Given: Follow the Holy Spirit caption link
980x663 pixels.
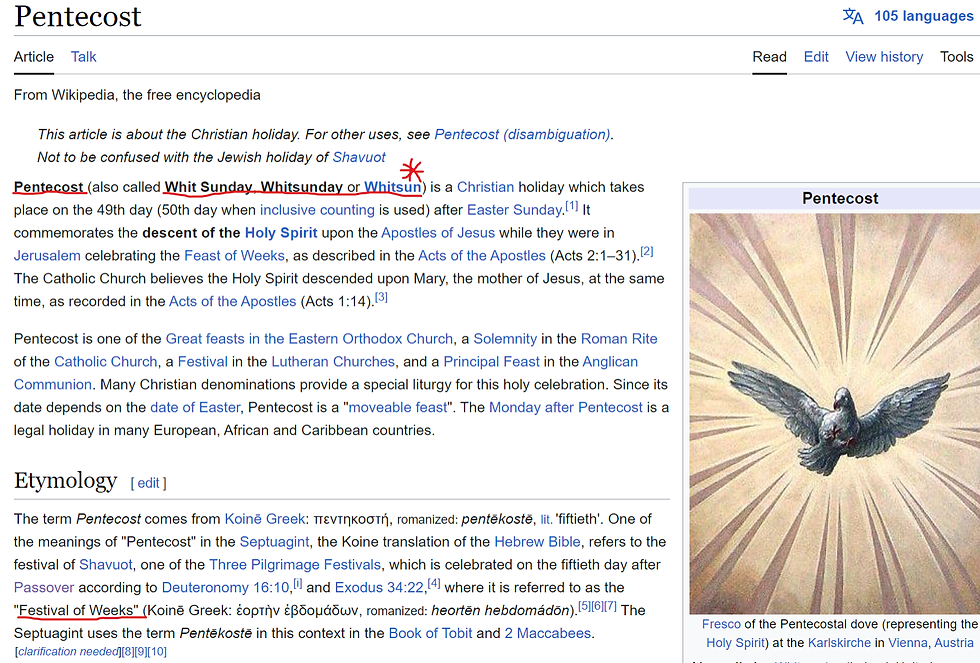Looking at the screenshot, I should point(735,643).
